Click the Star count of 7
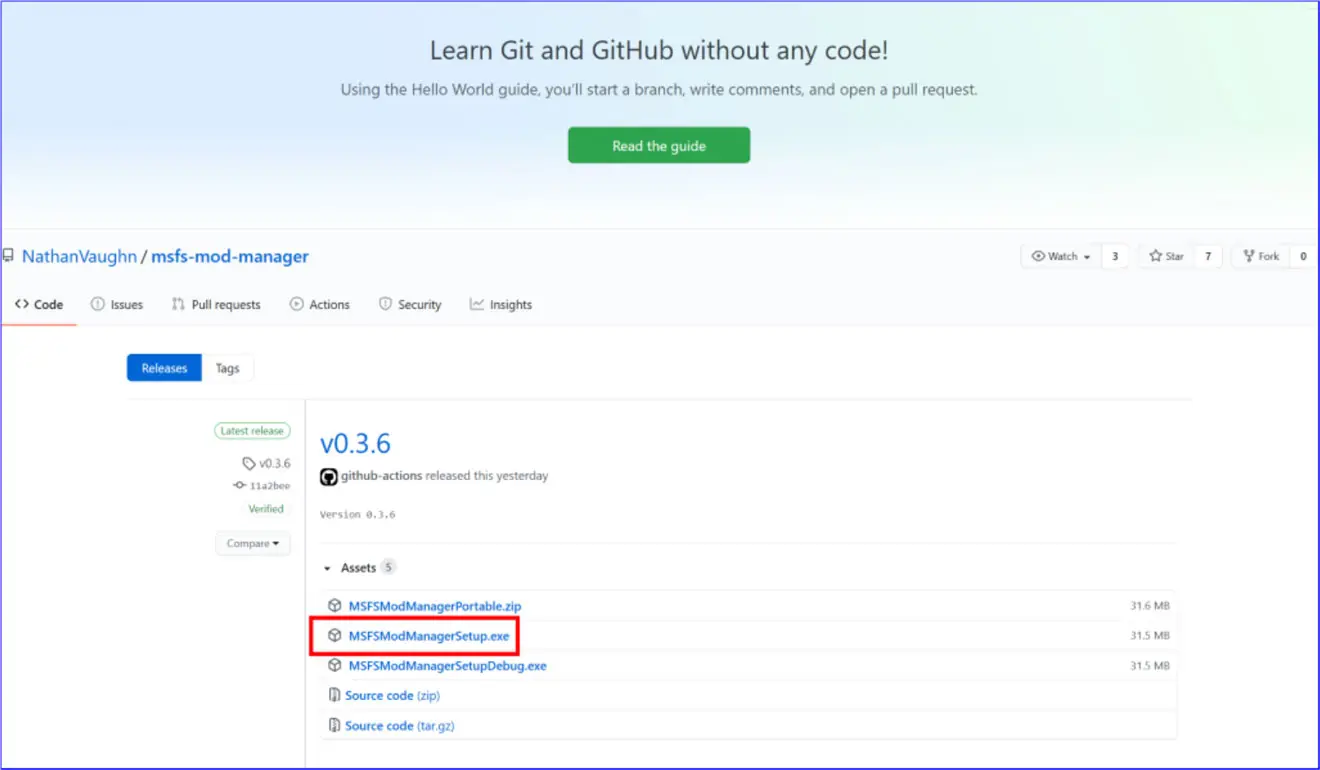 (x=1208, y=257)
